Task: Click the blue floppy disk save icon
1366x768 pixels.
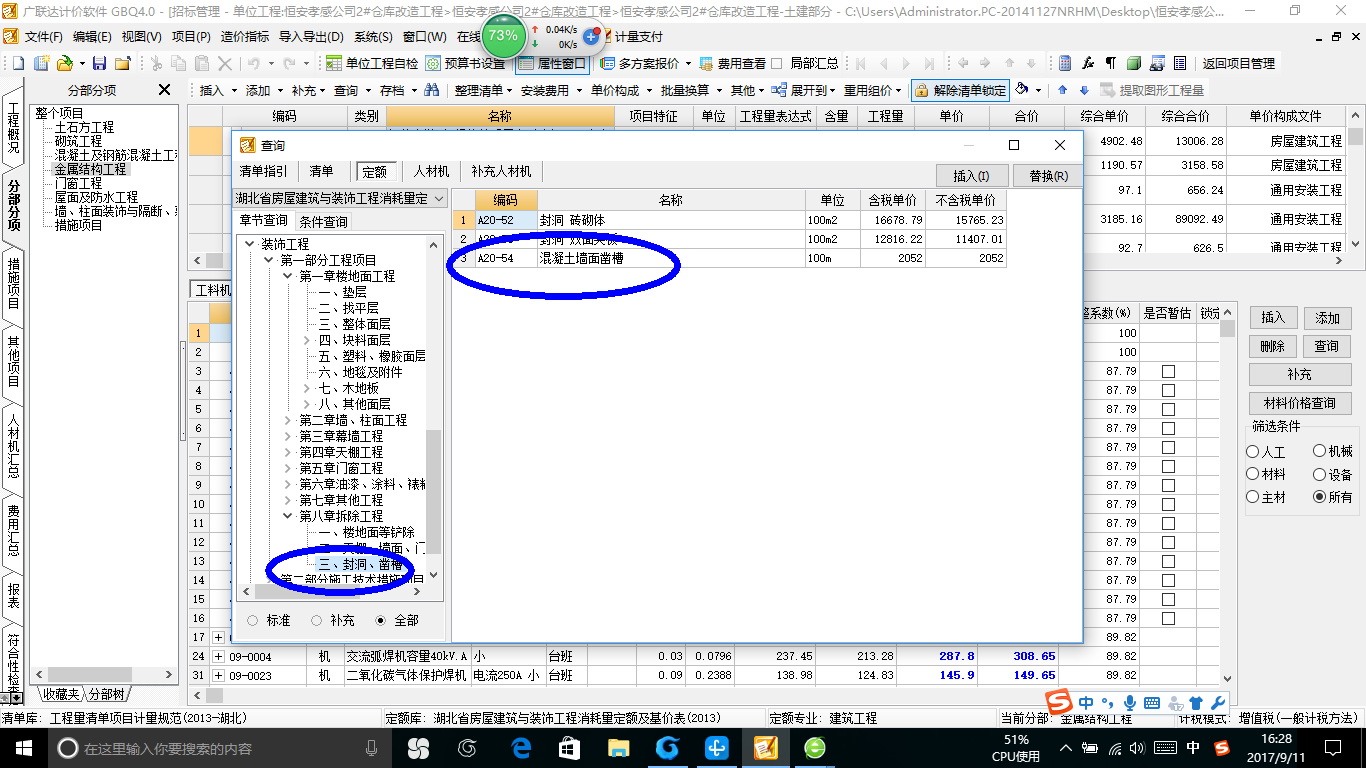Action: click(x=100, y=63)
